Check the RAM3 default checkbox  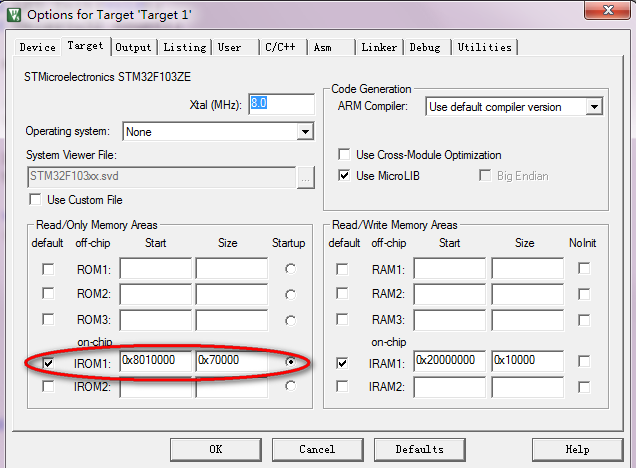(342, 319)
